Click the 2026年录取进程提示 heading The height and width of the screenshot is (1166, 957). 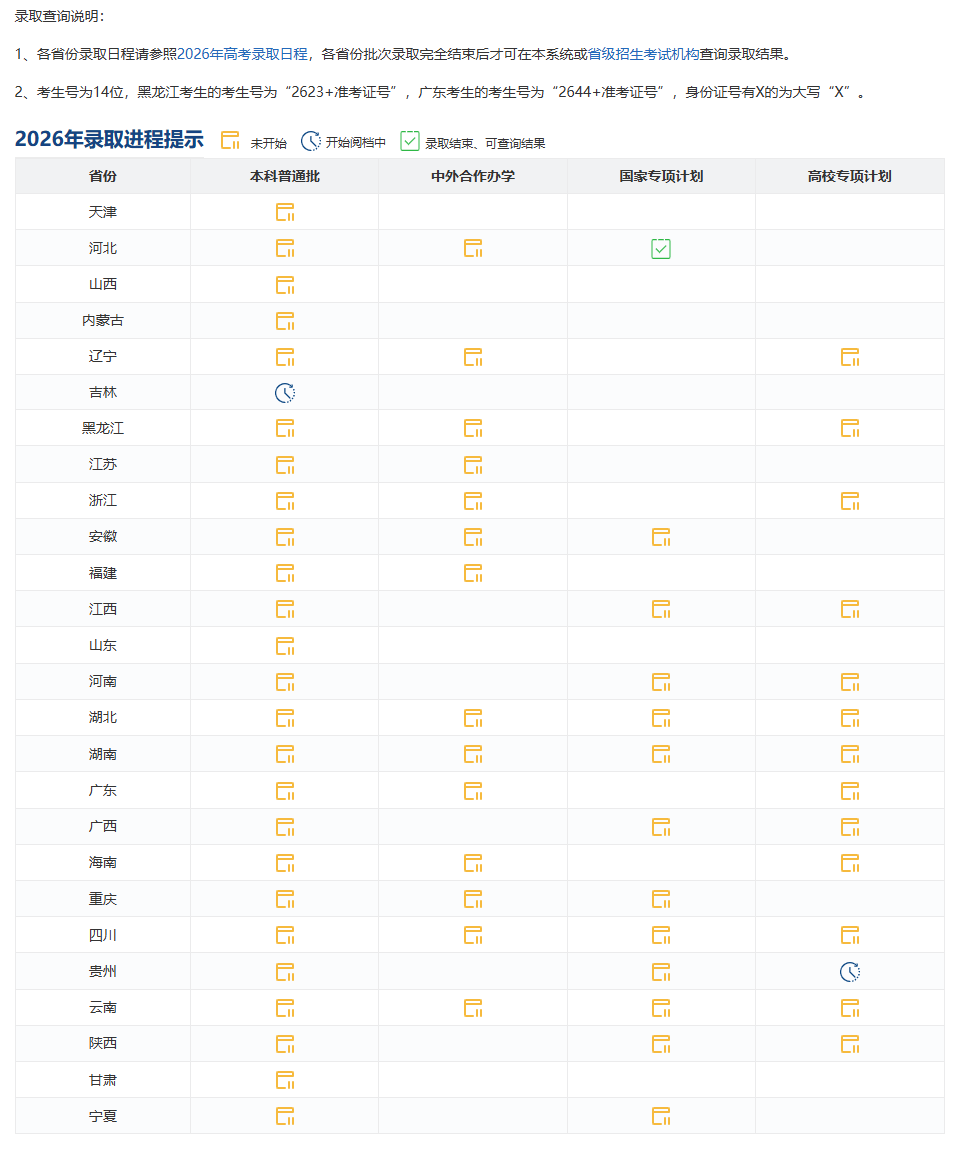(109, 139)
